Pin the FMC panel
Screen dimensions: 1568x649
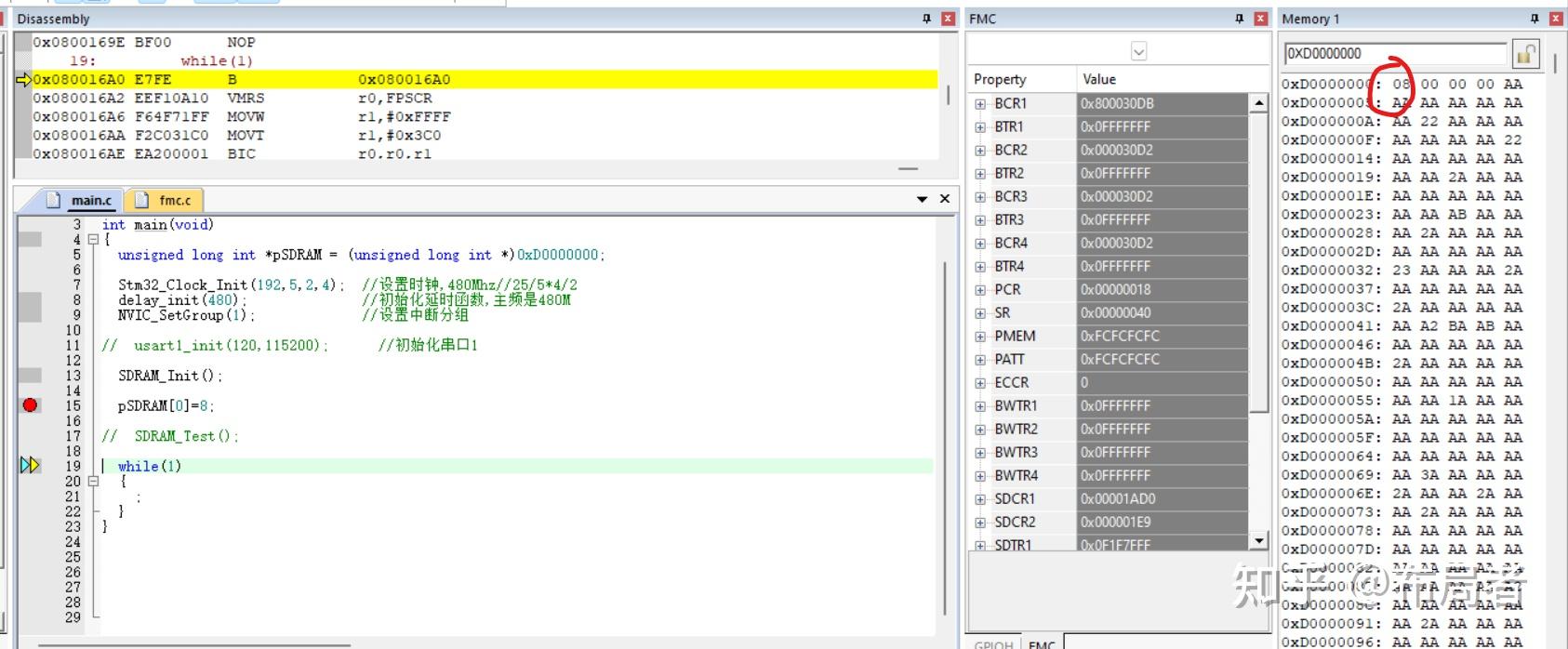pyautogui.click(x=1239, y=19)
